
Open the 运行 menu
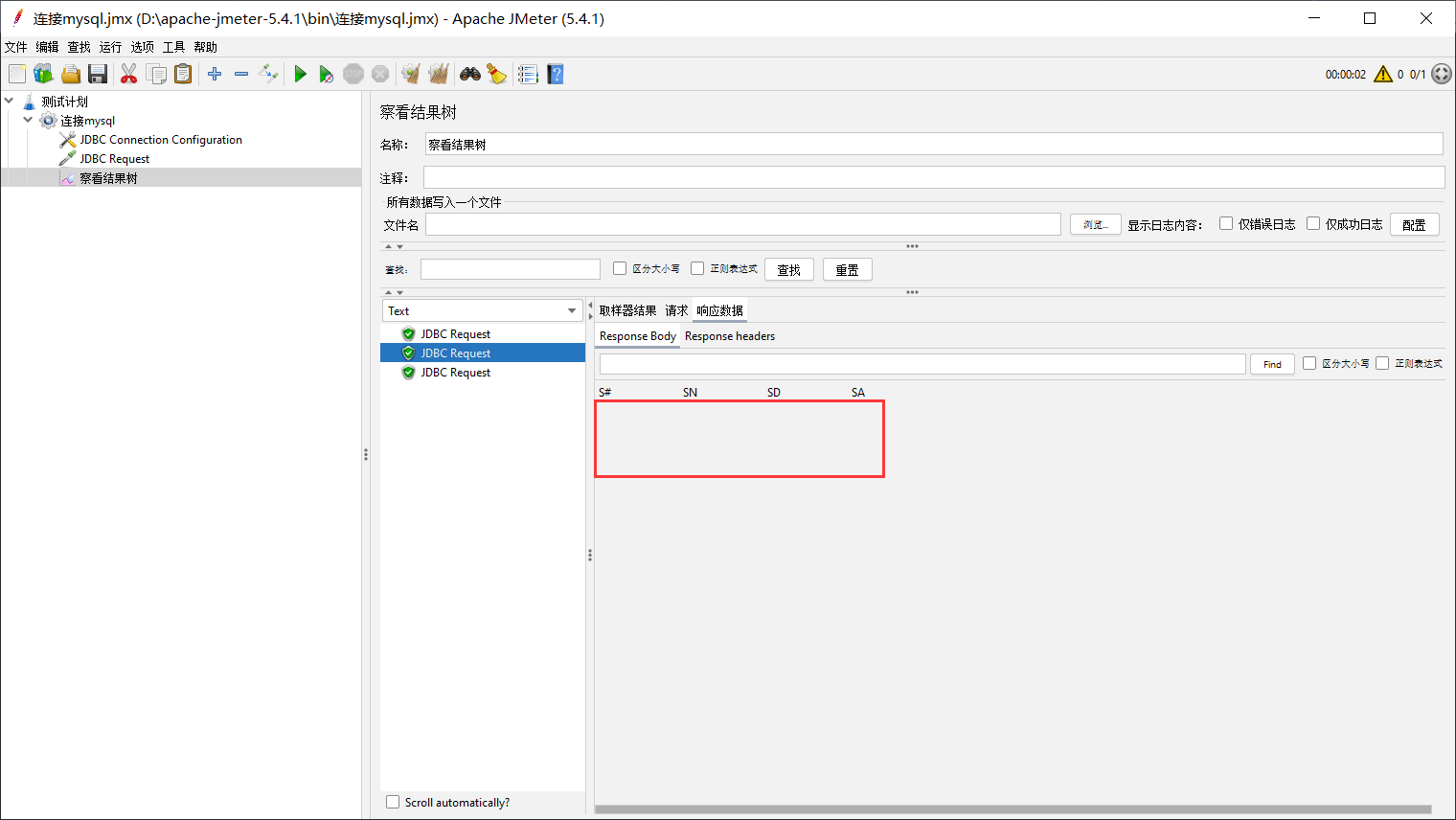(110, 47)
